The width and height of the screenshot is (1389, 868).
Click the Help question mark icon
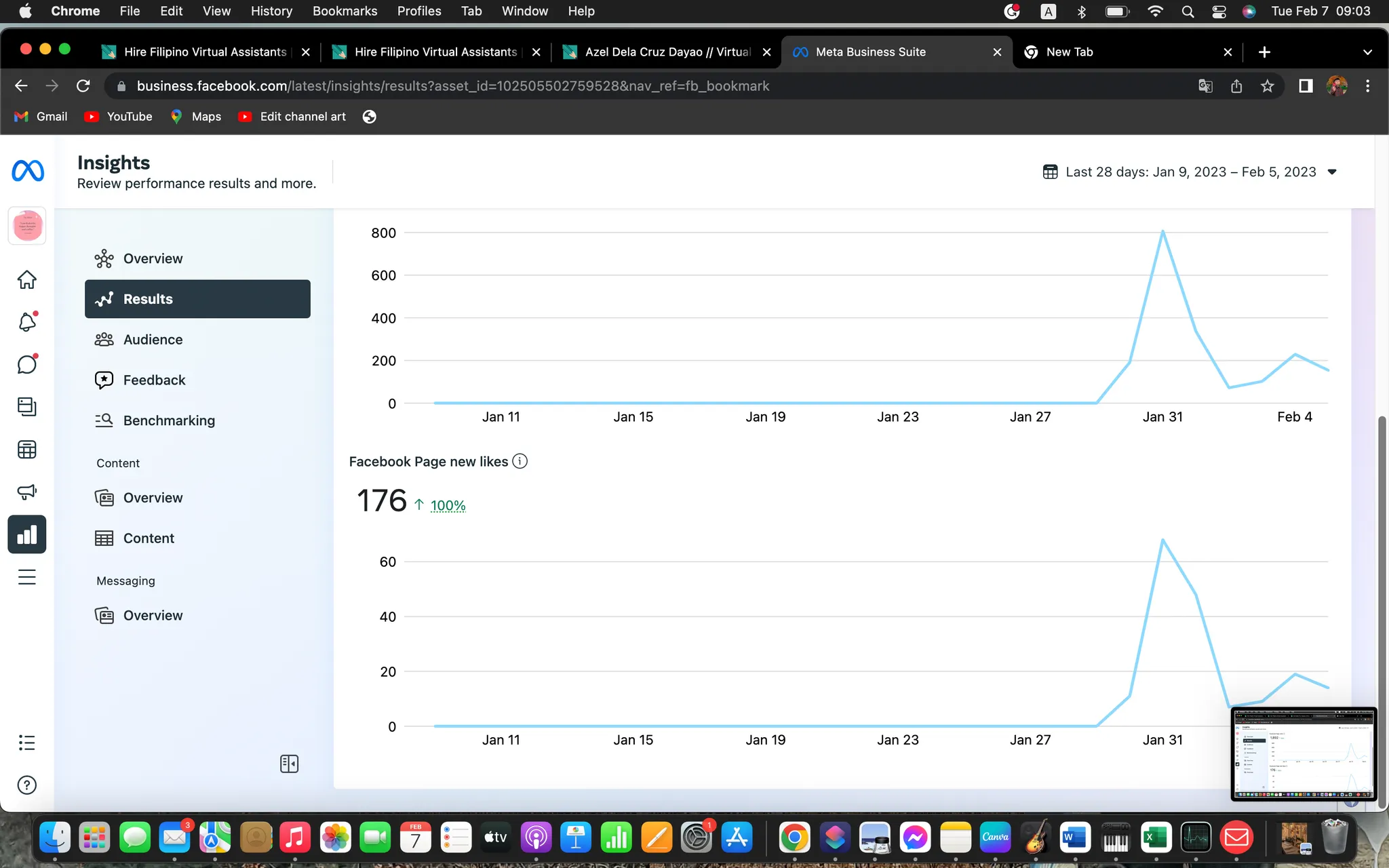27,785
